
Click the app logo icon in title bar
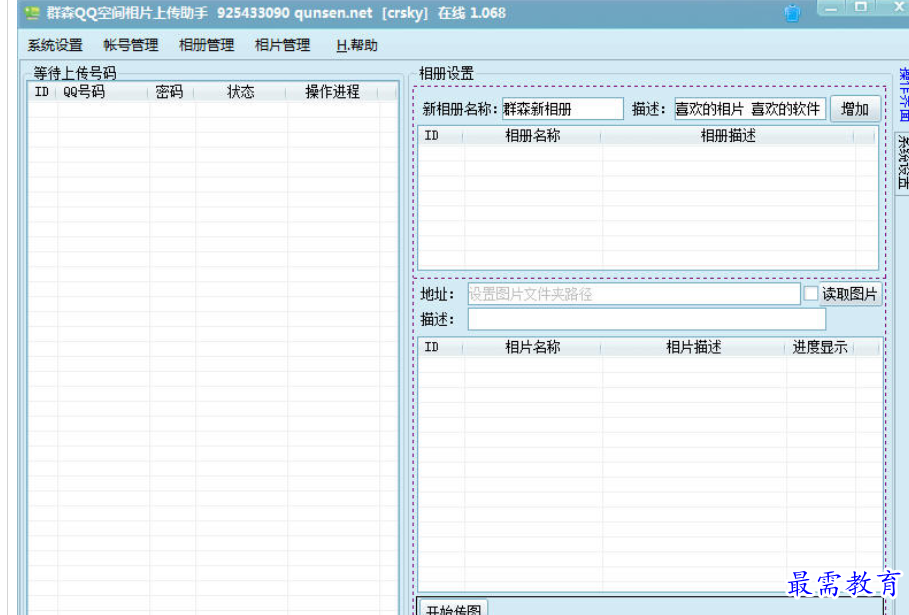pos(32,12)
